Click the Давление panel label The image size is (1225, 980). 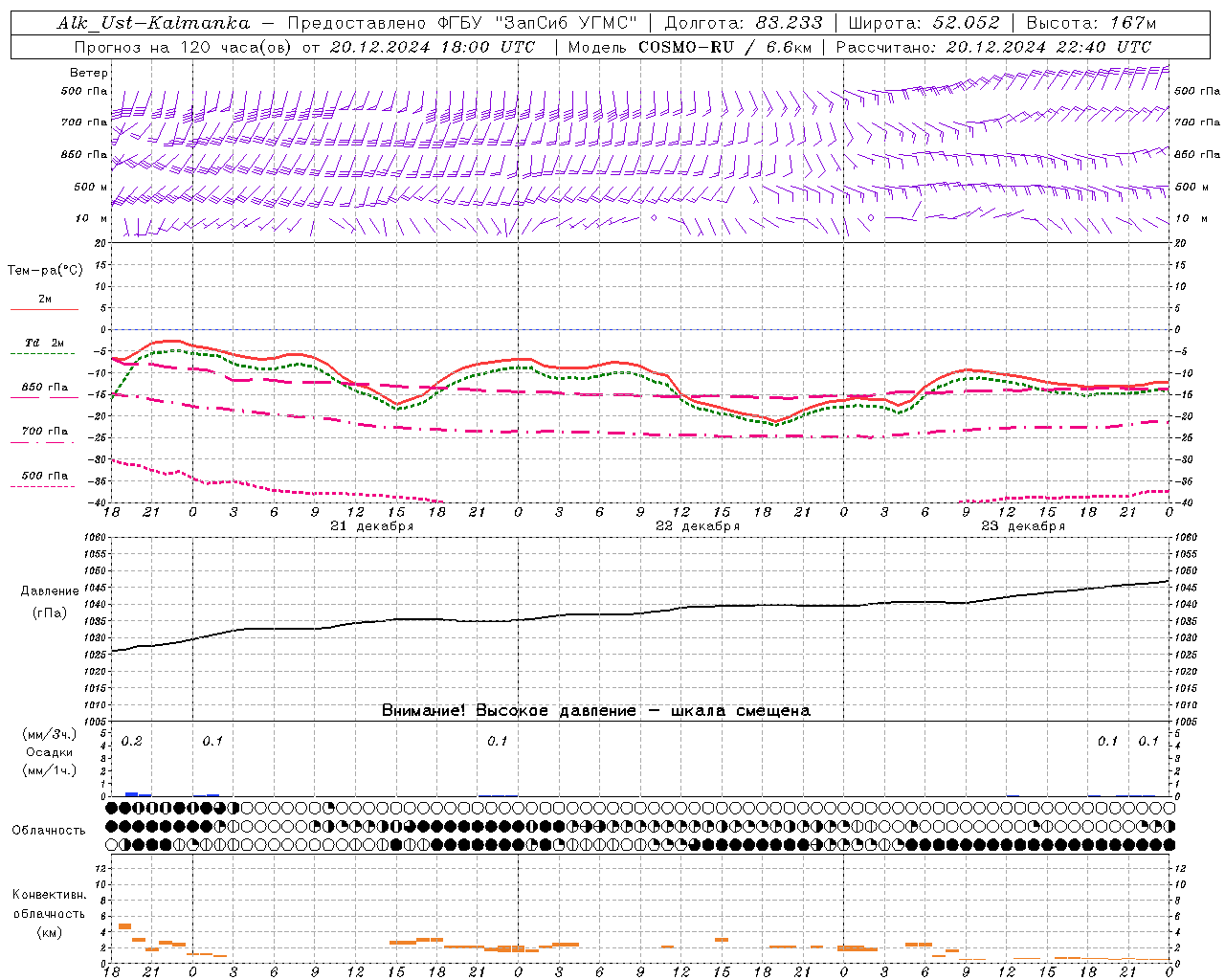tap(50, 591)
